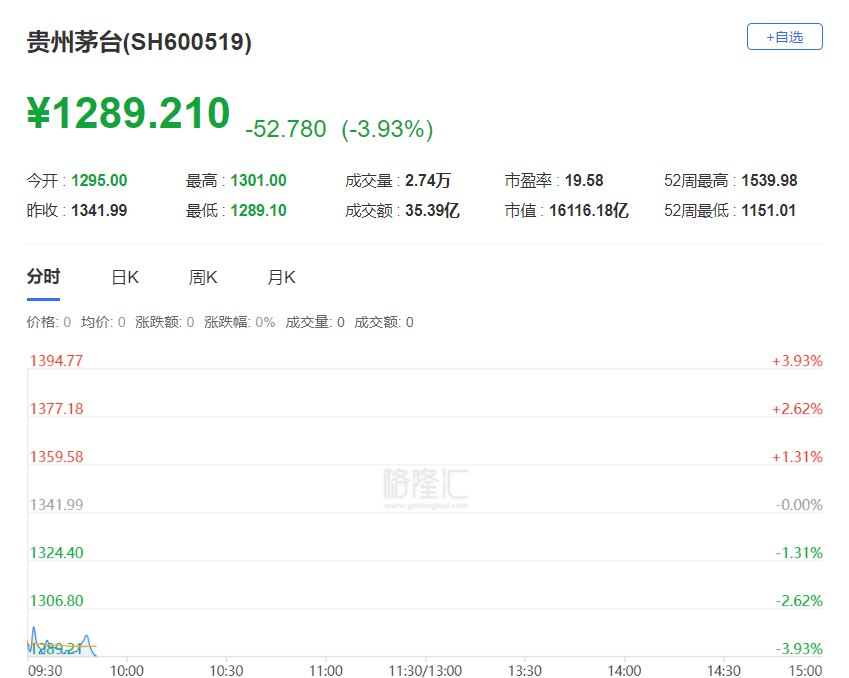The height and width of the screenshot is (678, 849).
Task: Click the stock title 贵州茅台(SH600519)
Action: pos(139,42)
